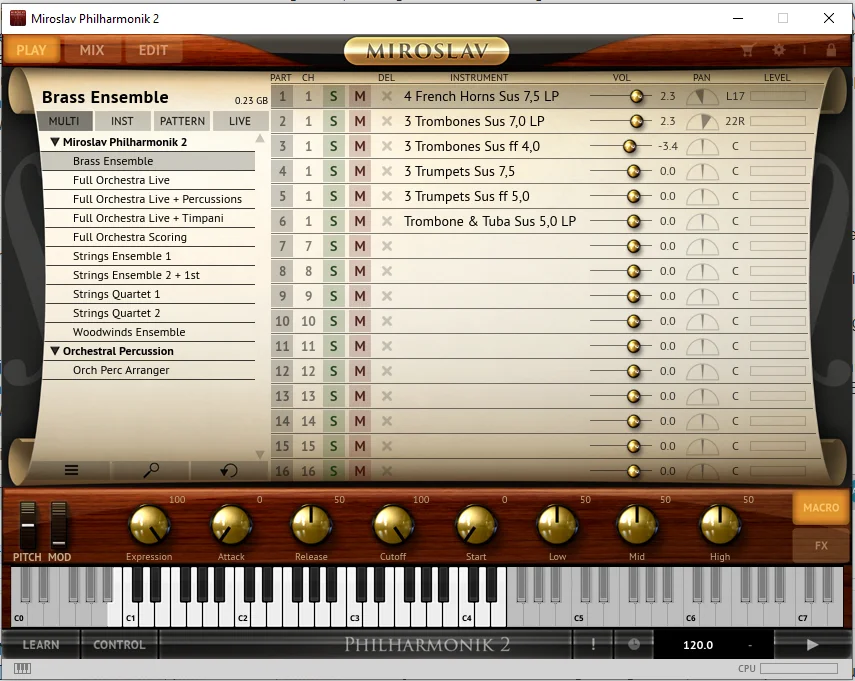
Task: Mute the 3 Trombones Sus 7,0 LP part
Action: [x=360, y=121]
